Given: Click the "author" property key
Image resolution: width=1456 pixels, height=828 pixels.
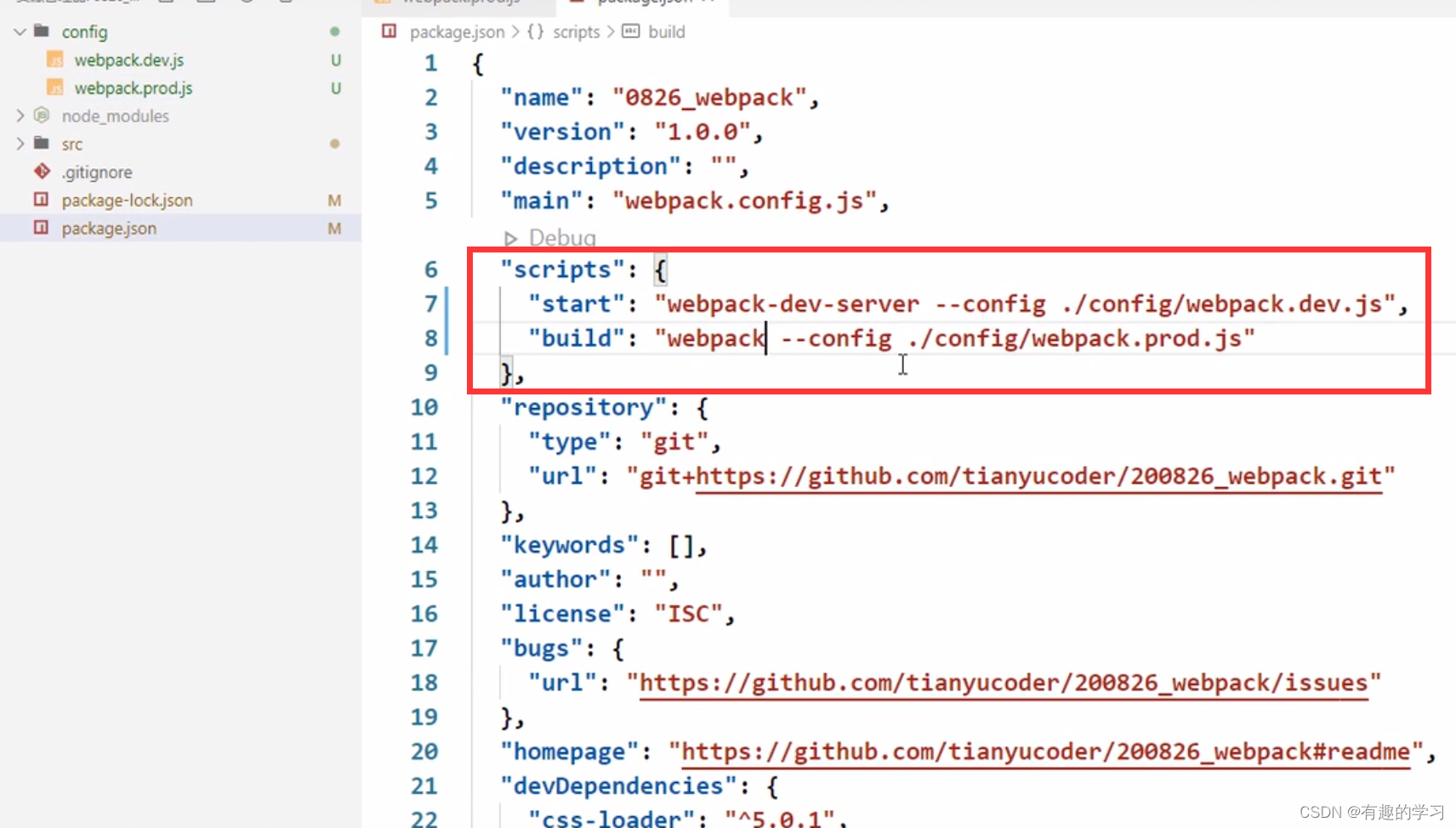Looking at the screenshot, I should (x=555, y=580).
